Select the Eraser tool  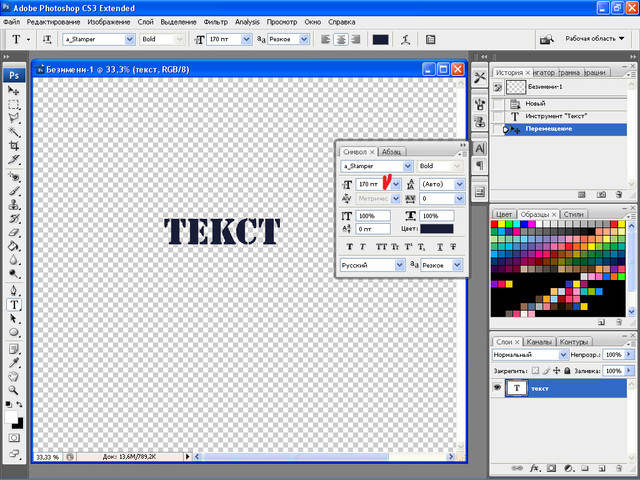tap(13, 232)
